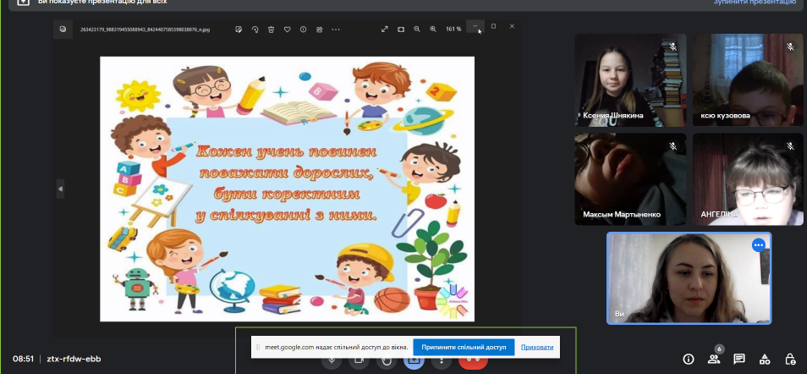807x374 pixels.
Task: Select АНГЕЛІНА video tile
Action: [748, 179]
